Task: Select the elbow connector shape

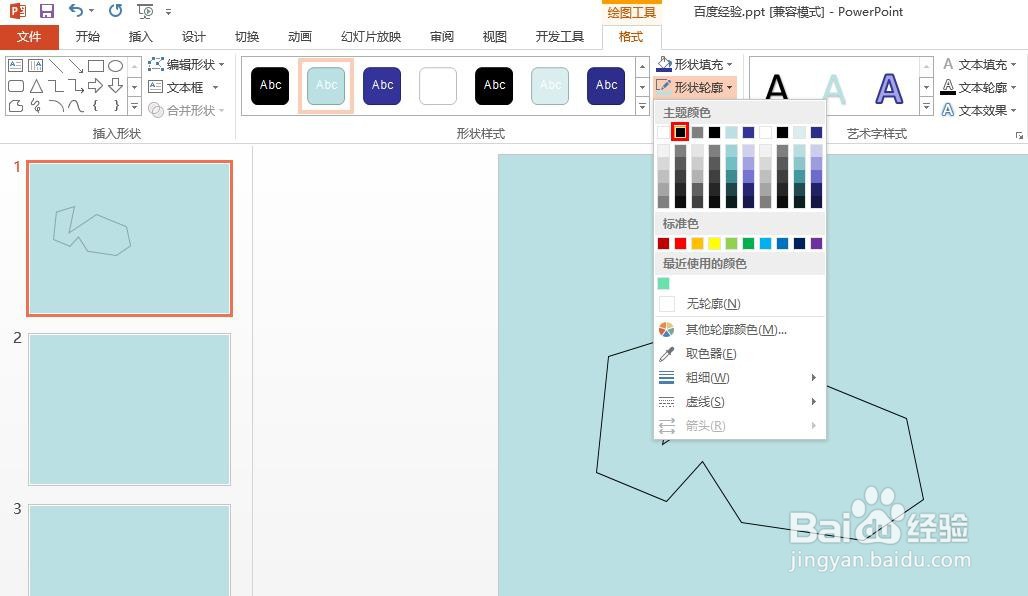Action: pyautogui.click(x=56, y=86)
